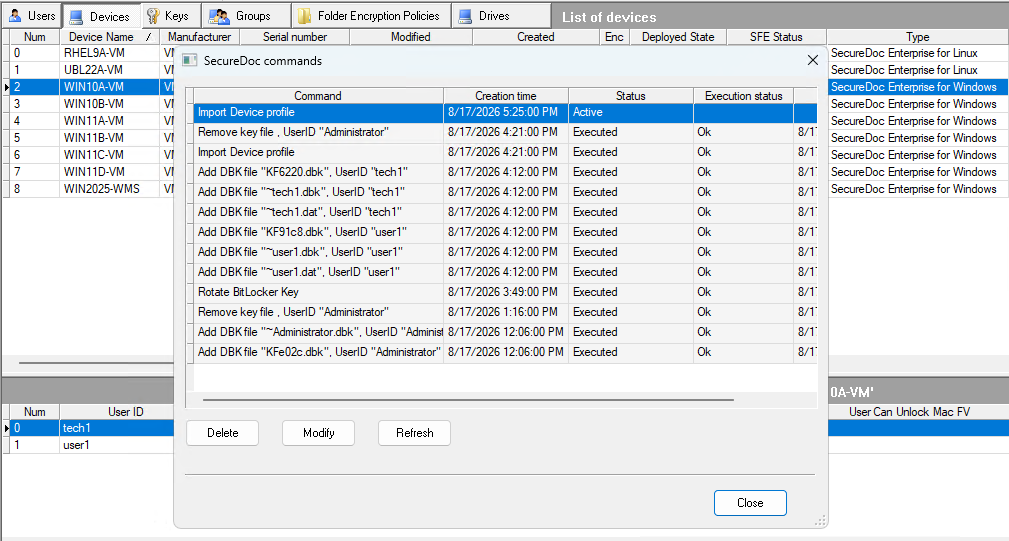Click User Can Unlock Mac FV header
The height and width of the screenshot is (541, 1009).
[909, 412]
